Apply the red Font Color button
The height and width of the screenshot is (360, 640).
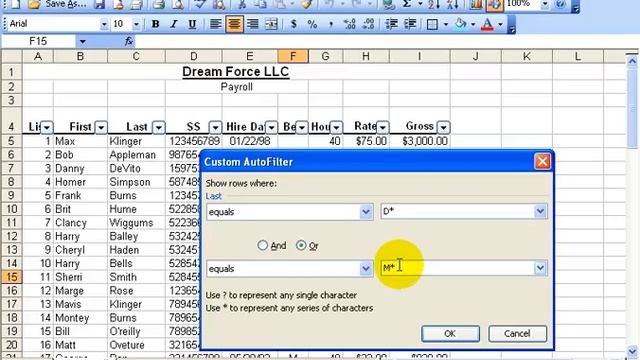(487, 24)
